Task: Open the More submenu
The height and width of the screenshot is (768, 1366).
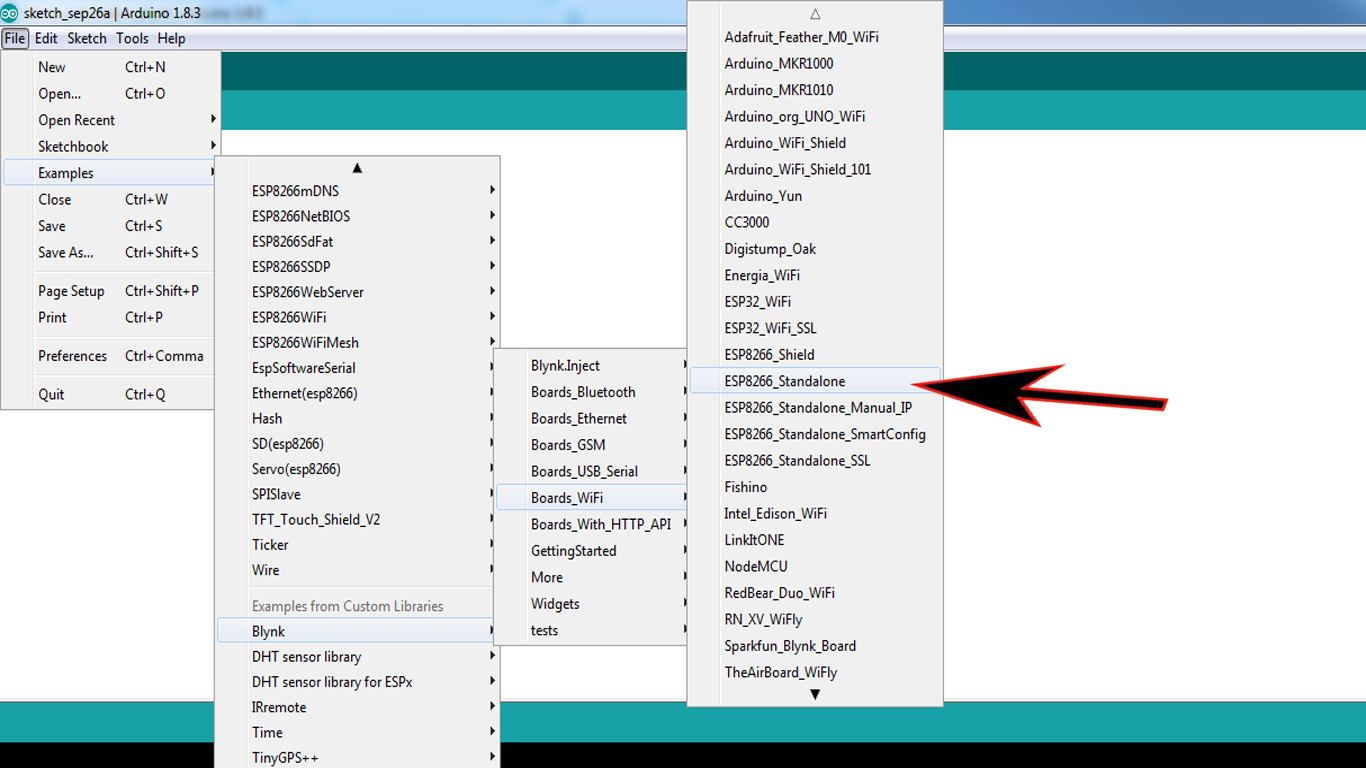Action: tap(592, 577)
